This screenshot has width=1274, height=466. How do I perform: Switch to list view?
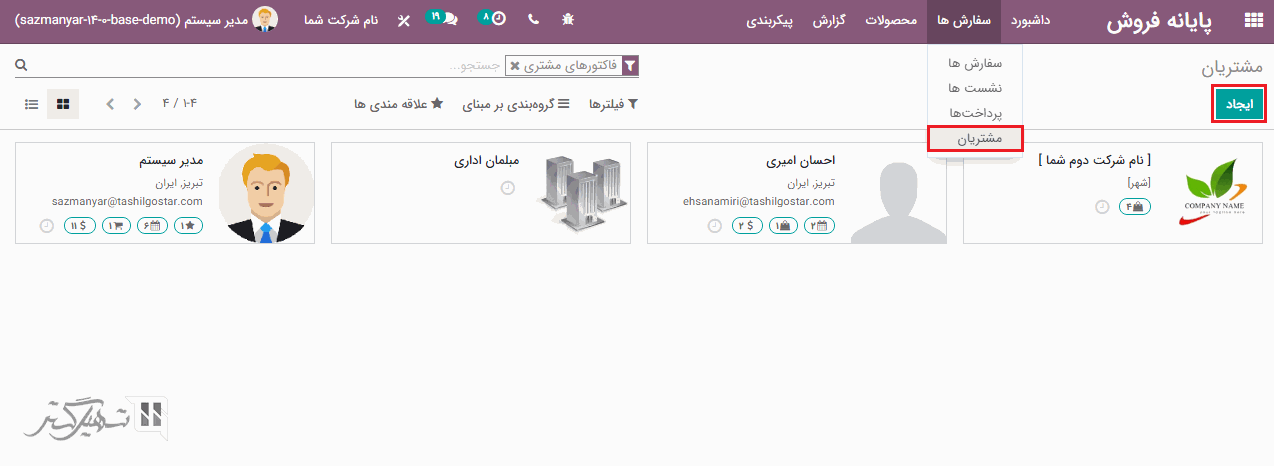(x=32, y=104)
